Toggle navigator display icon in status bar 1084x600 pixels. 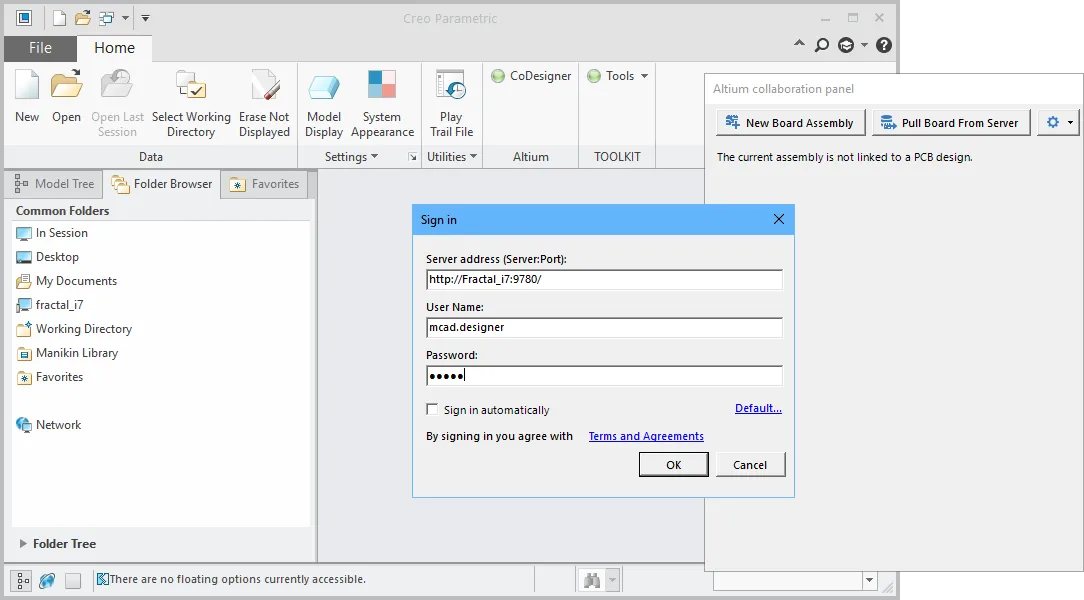point(22,580)
